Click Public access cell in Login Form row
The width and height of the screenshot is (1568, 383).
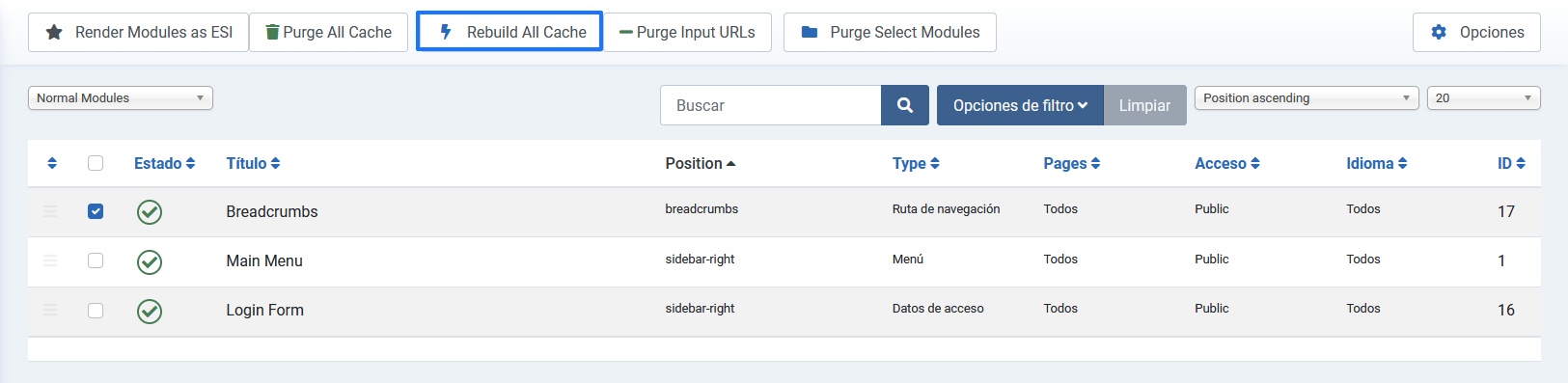click(1212, 309)
